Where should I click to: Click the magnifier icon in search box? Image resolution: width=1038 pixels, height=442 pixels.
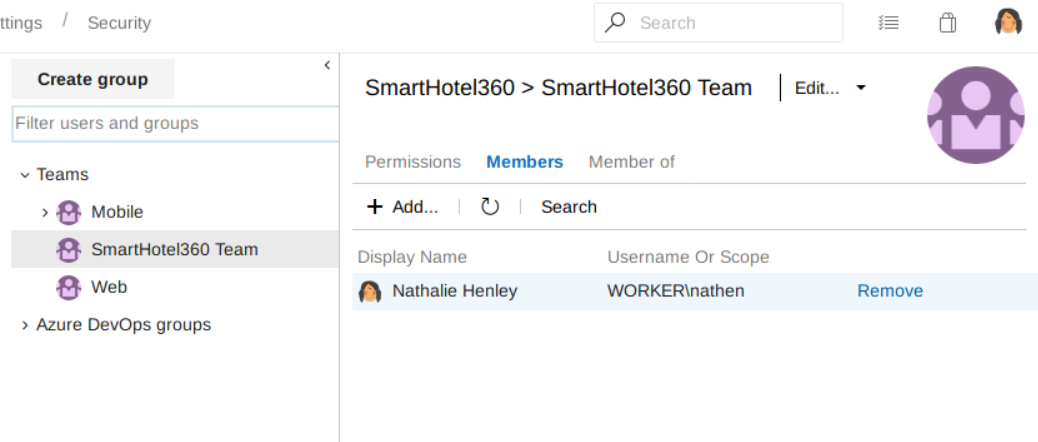(617, 23)
